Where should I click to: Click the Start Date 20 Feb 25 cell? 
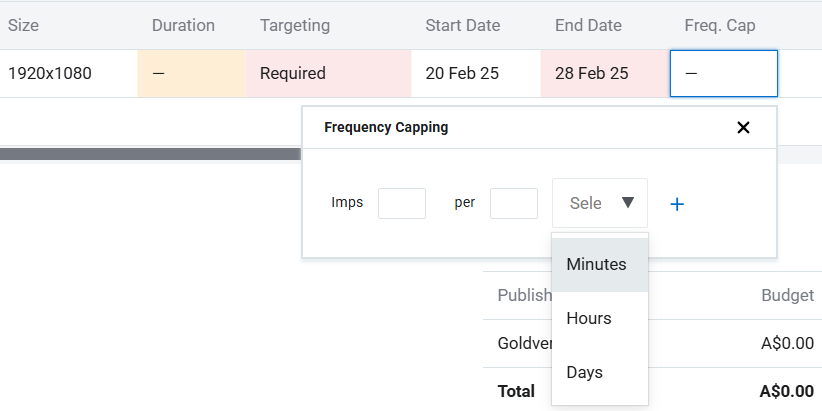pyautogui.click(x=475, y=74)
